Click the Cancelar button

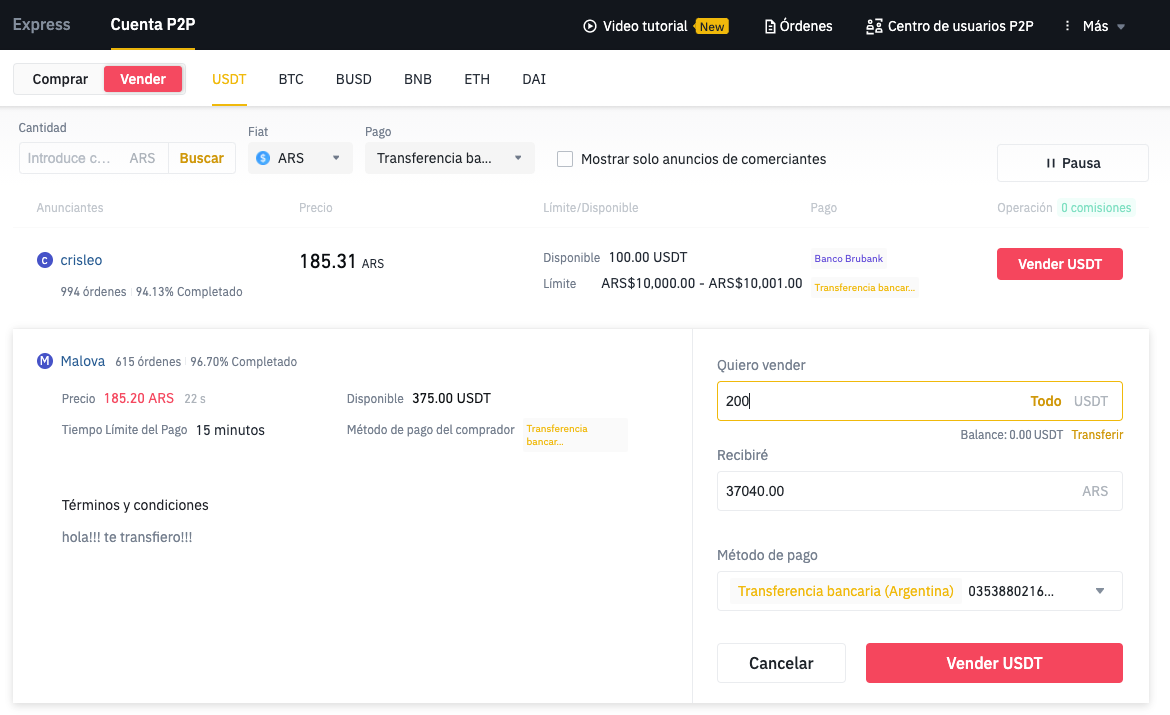click(x=781, y=663)
